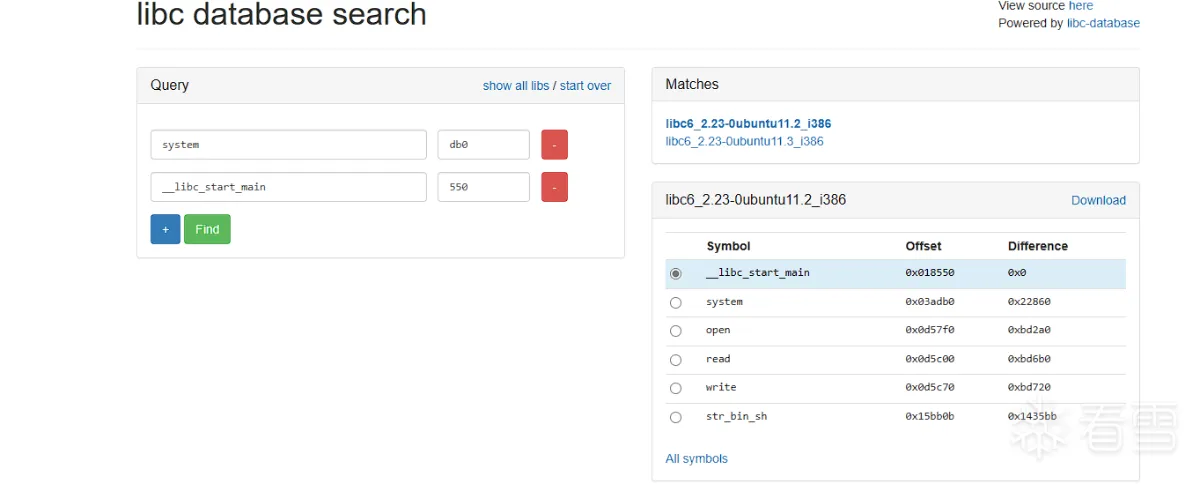Remove the __libc_start_main query row
1200x484 pixels.
click(x=554, y=187)
